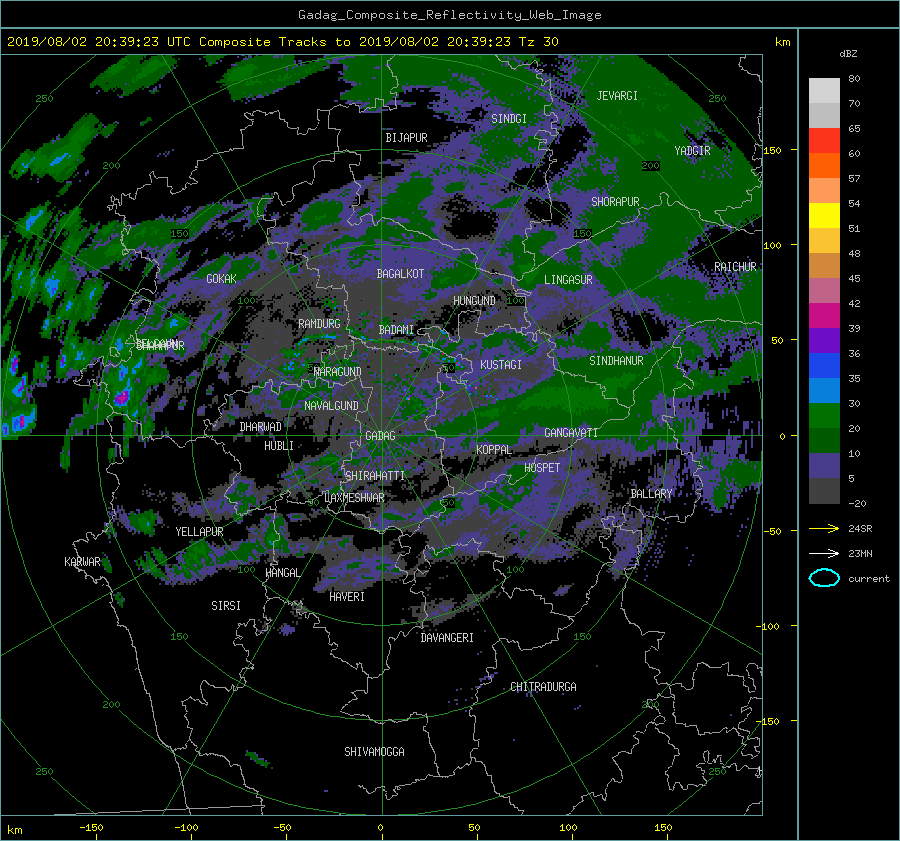Viewport: 900px width, 841px height.
Task: Click the BADAMI city label
Action: [x=396, y=330]
